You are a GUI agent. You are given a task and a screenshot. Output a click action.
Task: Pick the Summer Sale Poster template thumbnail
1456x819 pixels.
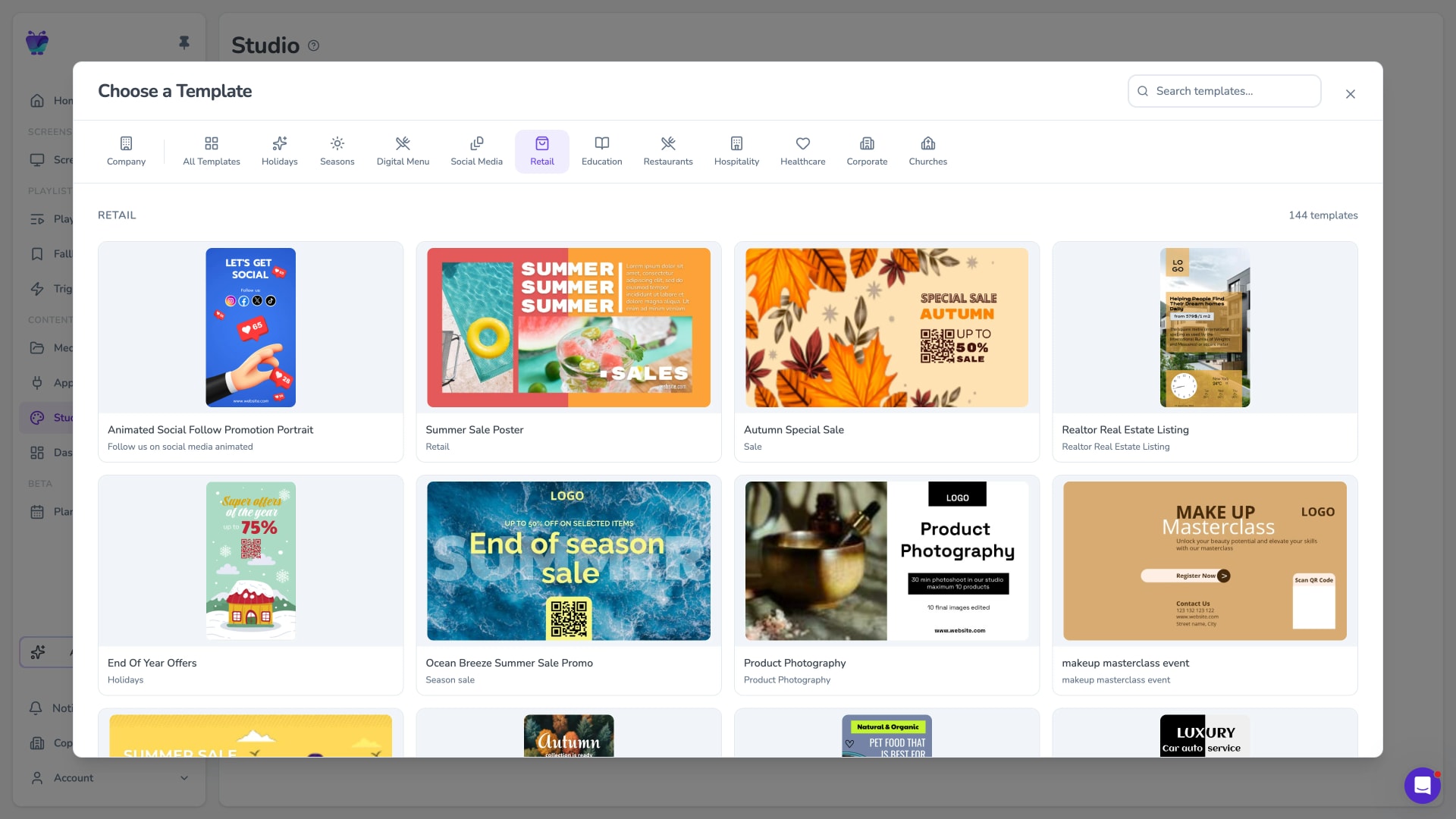[569, 328]
